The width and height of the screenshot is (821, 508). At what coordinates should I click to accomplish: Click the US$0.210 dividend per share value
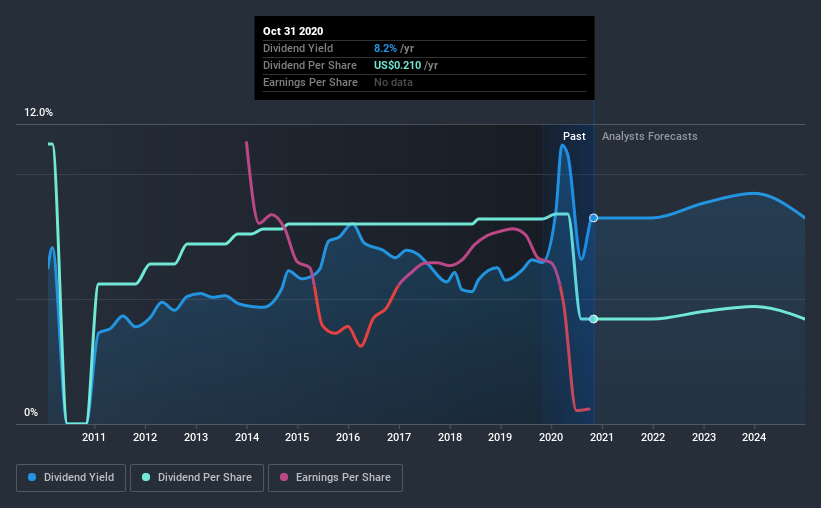pos(397,65)
